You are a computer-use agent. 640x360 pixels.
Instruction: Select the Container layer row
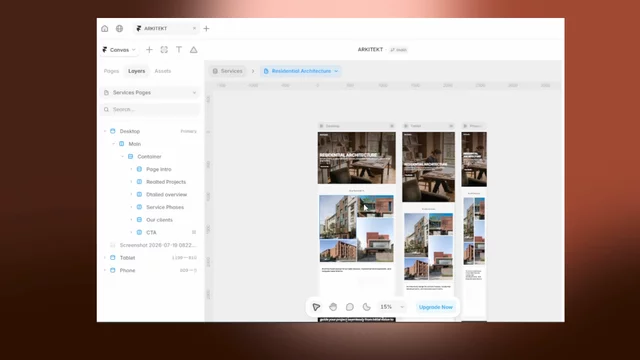150,157
